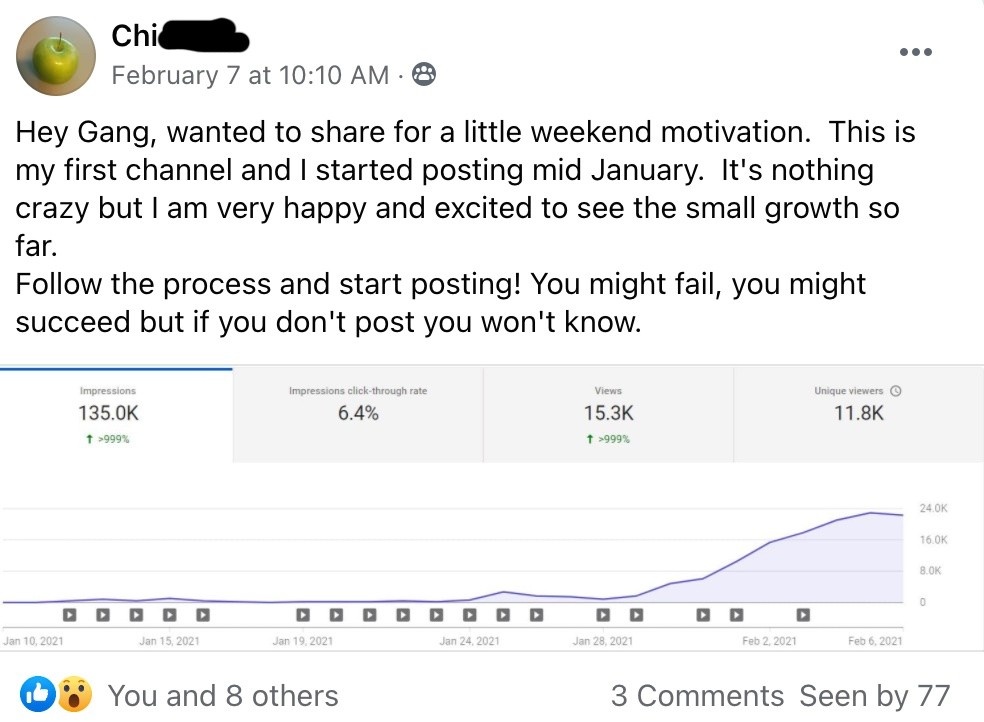Click the blue thumbs-up Like reaction icon
The height and width of the screenshot is (722, 984).
click(x=38, y=695)
